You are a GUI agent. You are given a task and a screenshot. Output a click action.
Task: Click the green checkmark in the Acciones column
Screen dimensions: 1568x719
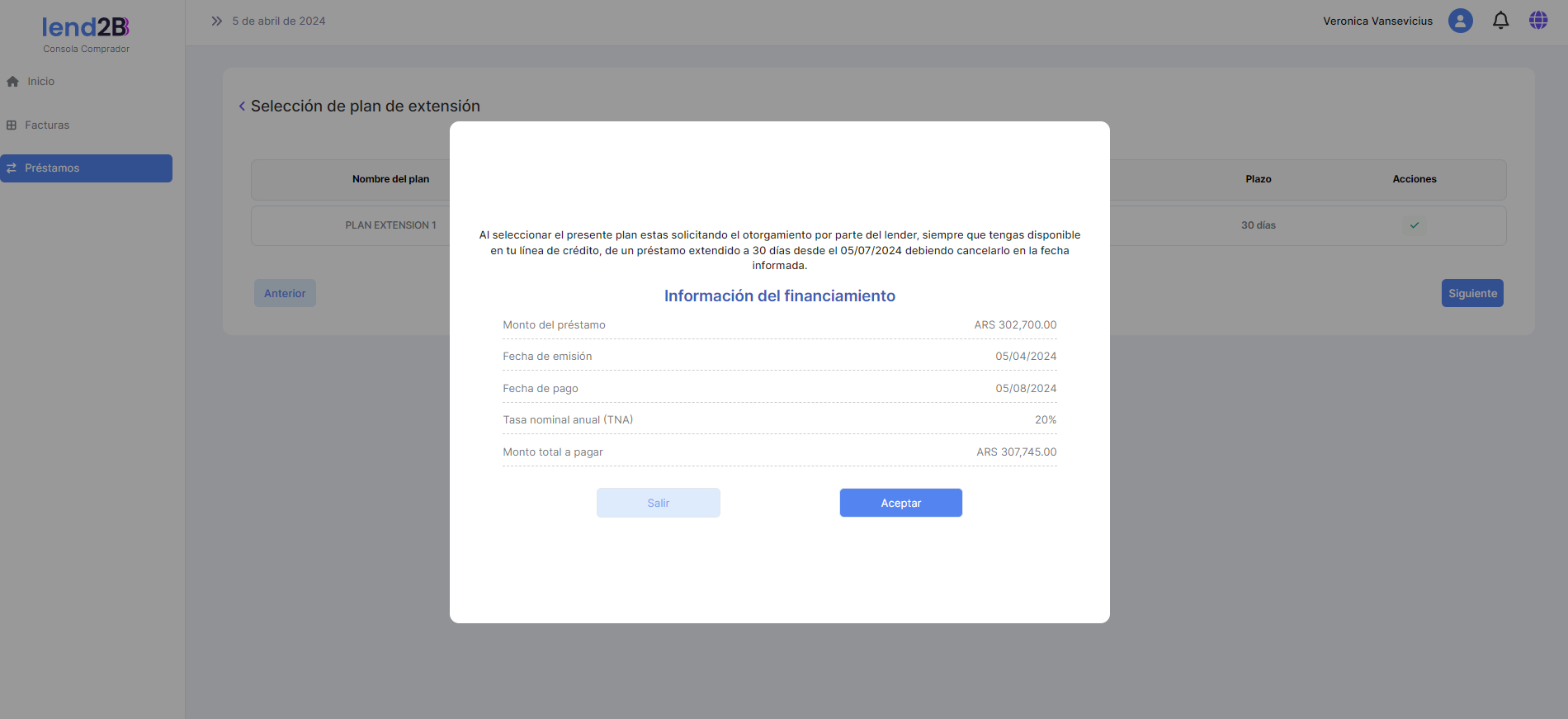coord(1414,225)
